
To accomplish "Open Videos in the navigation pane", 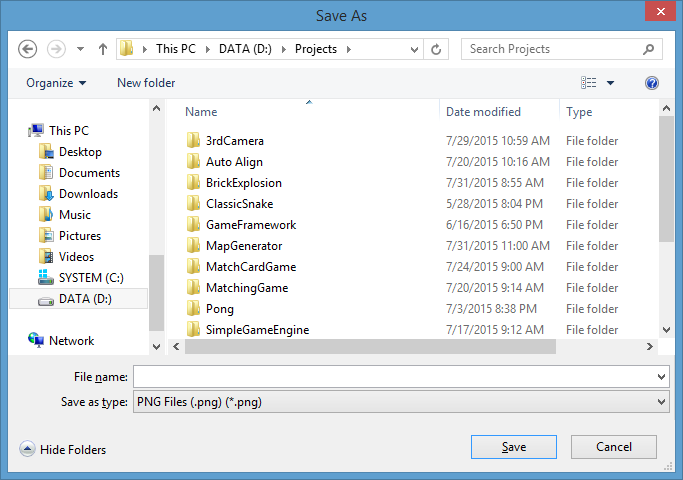I will 76,257.
